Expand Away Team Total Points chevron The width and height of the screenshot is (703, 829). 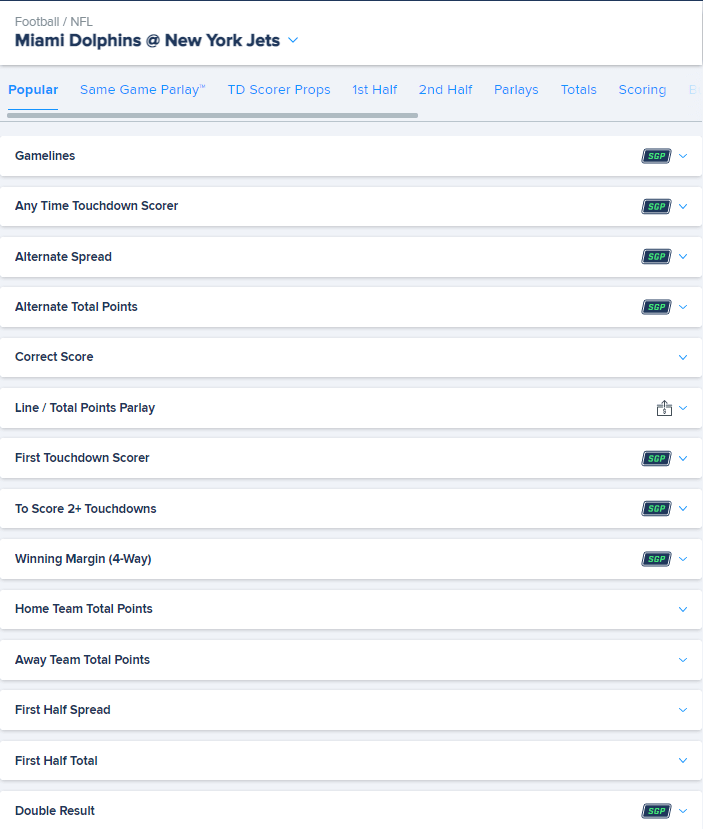[x=683, y=660]
